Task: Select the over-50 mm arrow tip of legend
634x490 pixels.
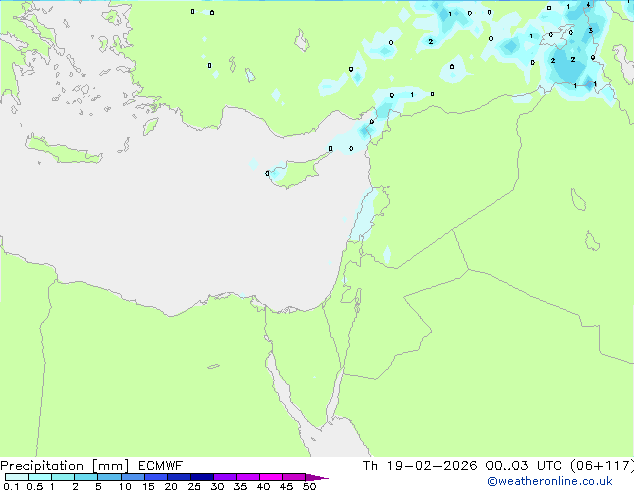Action: [x=317, y=477]
